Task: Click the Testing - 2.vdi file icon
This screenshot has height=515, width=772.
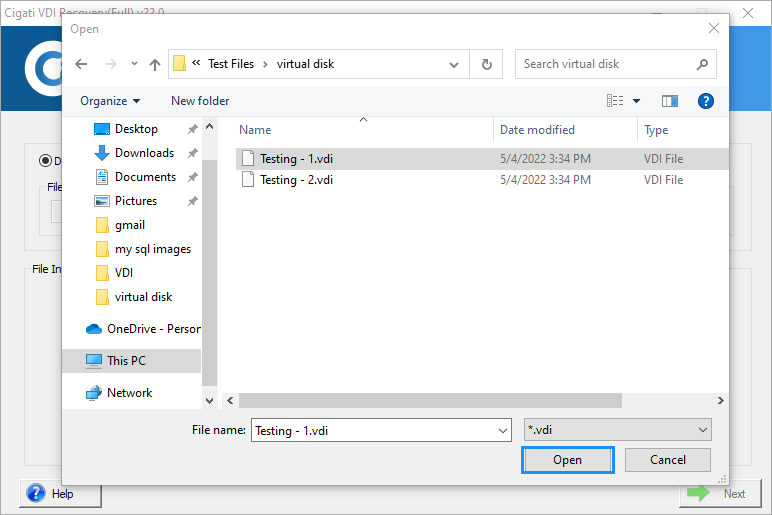Action: click(x=248, y=180)
